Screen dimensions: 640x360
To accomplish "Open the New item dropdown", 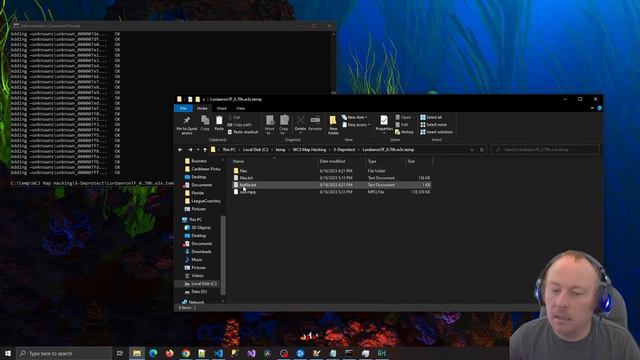I will (x=354, y=118).
